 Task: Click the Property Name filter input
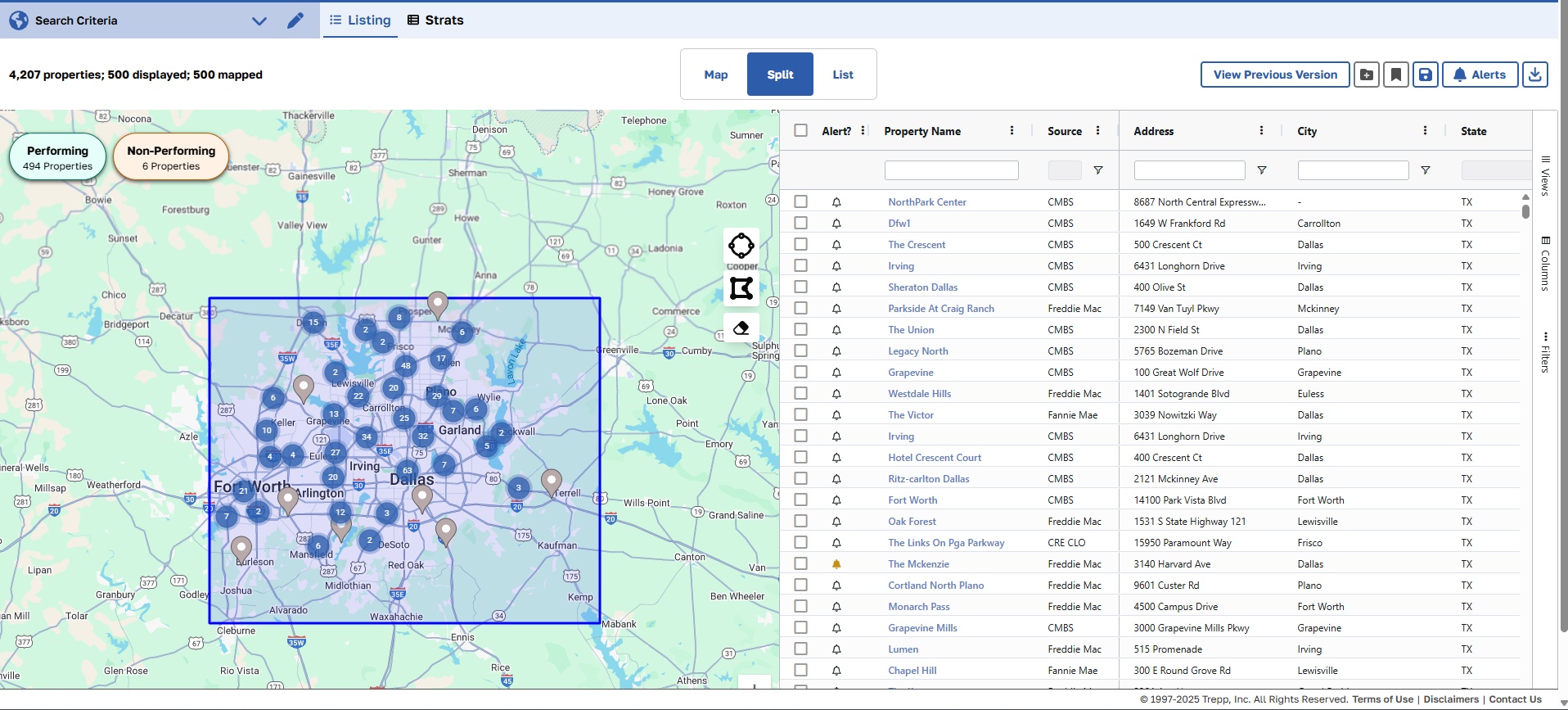click(952, 170)
